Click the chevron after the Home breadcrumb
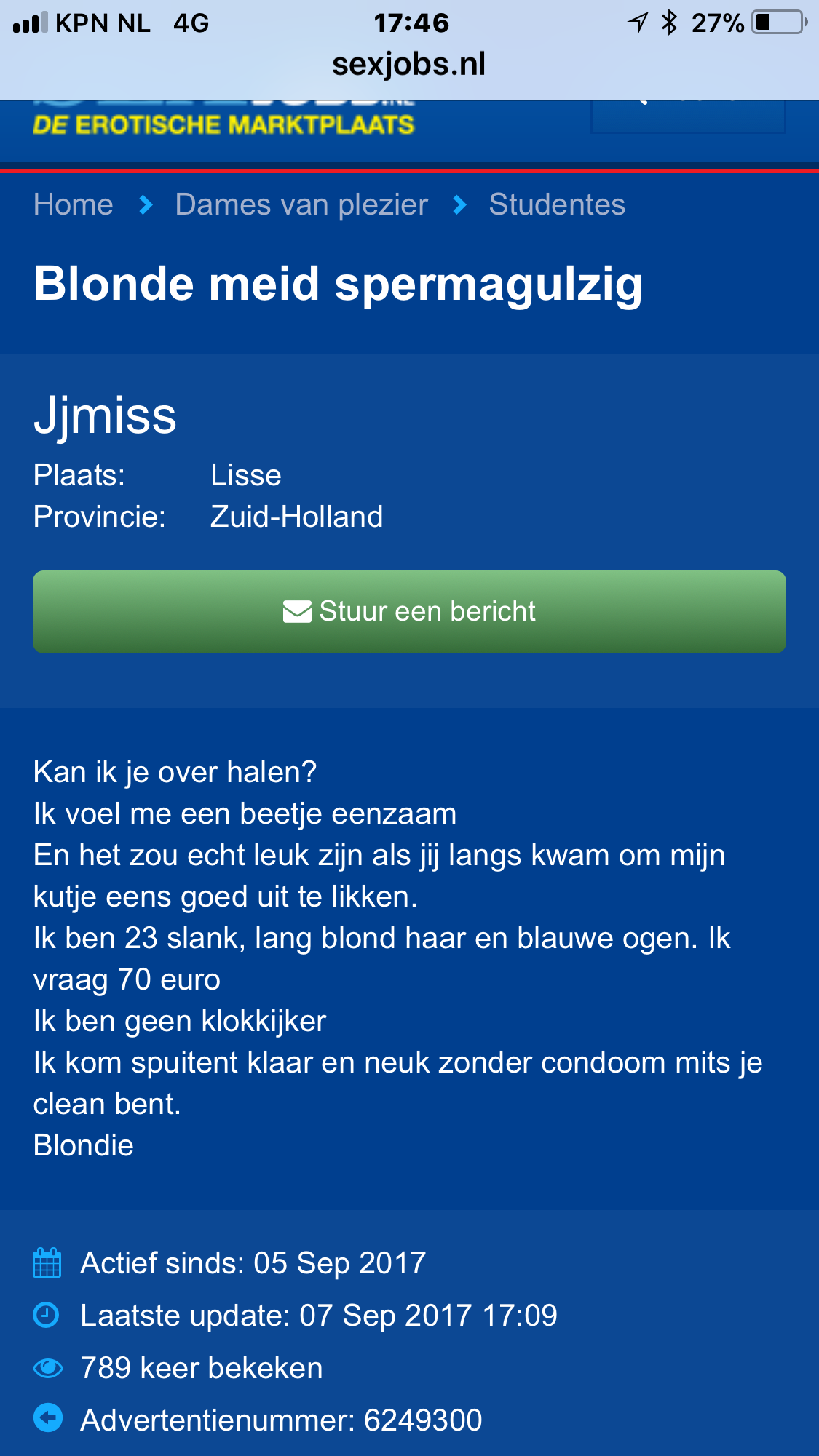 (x=146, y=205)
